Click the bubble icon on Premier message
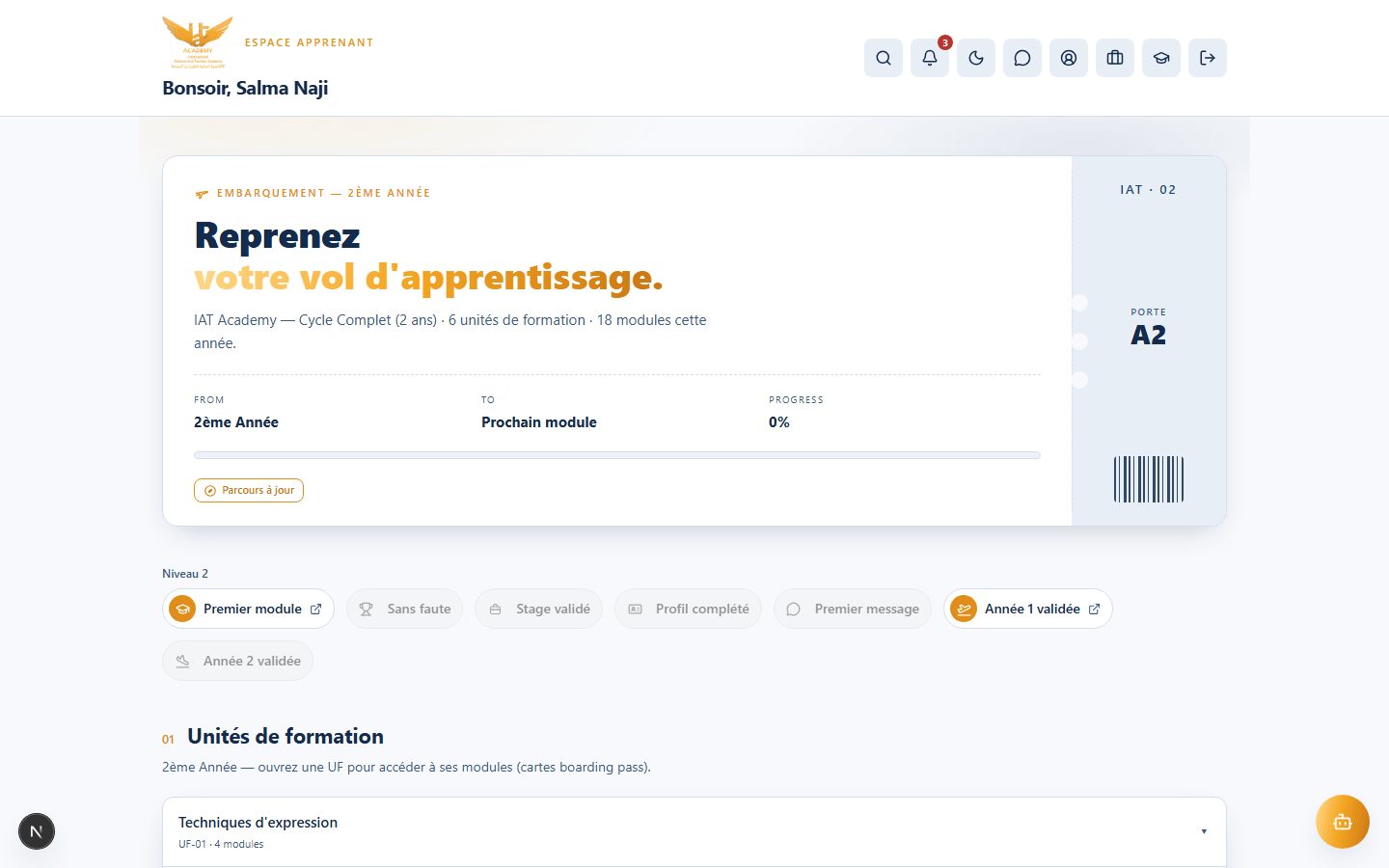The image size is (1389, 868). coord(793,610)
